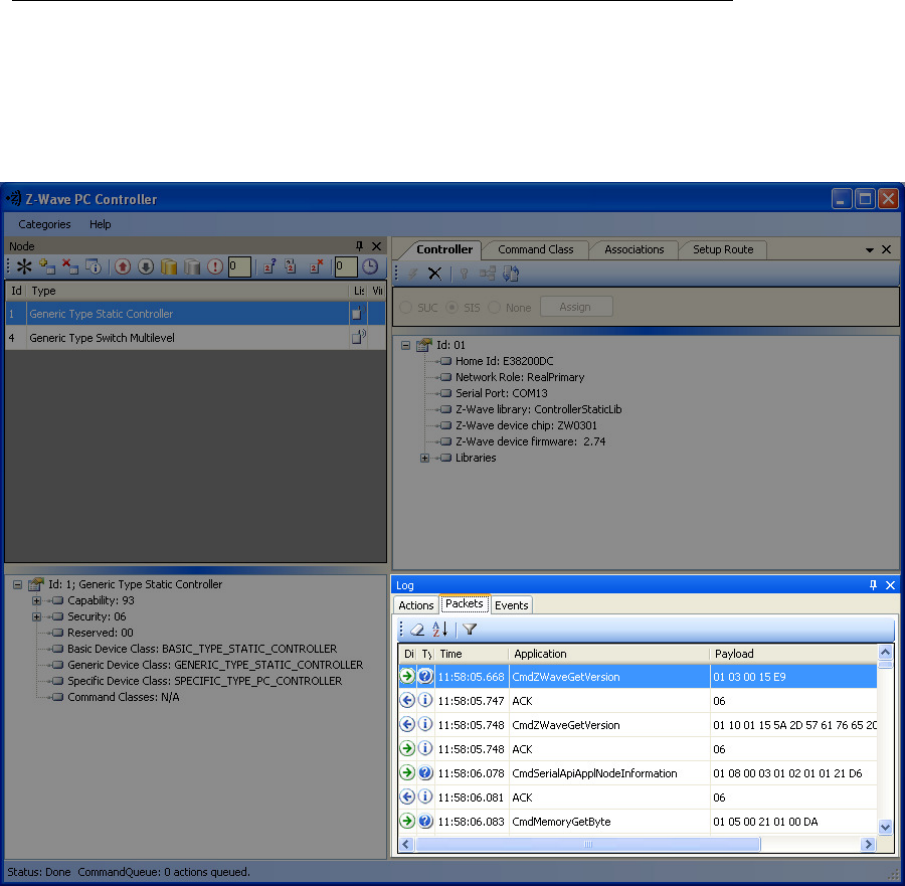
Task: Click the yellow cylinders icon
Action: pos(169,267)
